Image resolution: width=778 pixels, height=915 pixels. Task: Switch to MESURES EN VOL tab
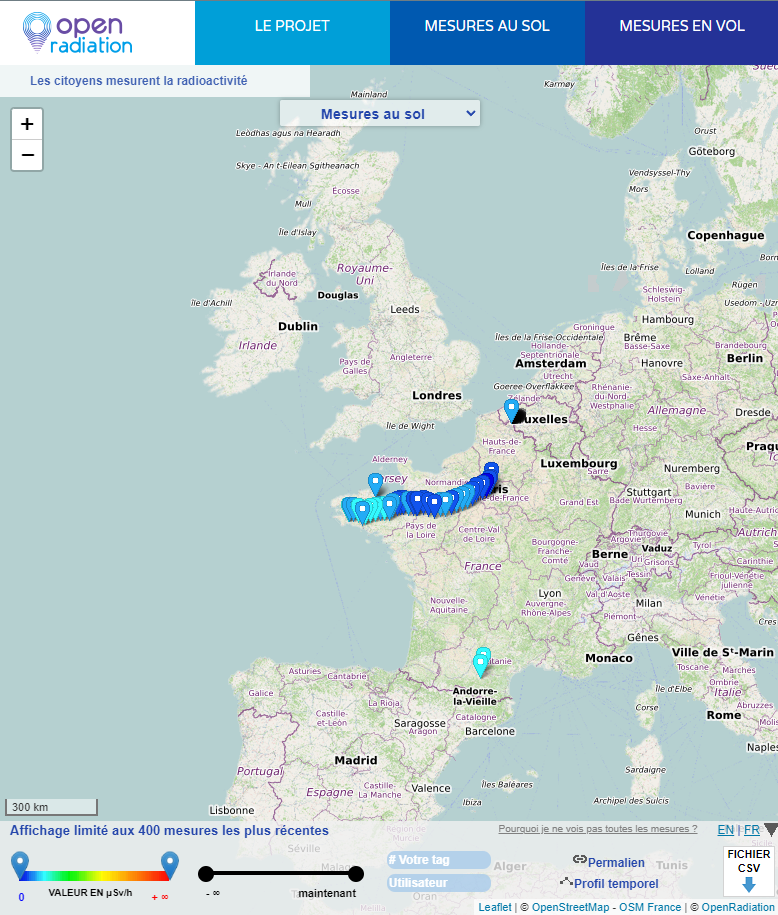(x=681, y=26)
